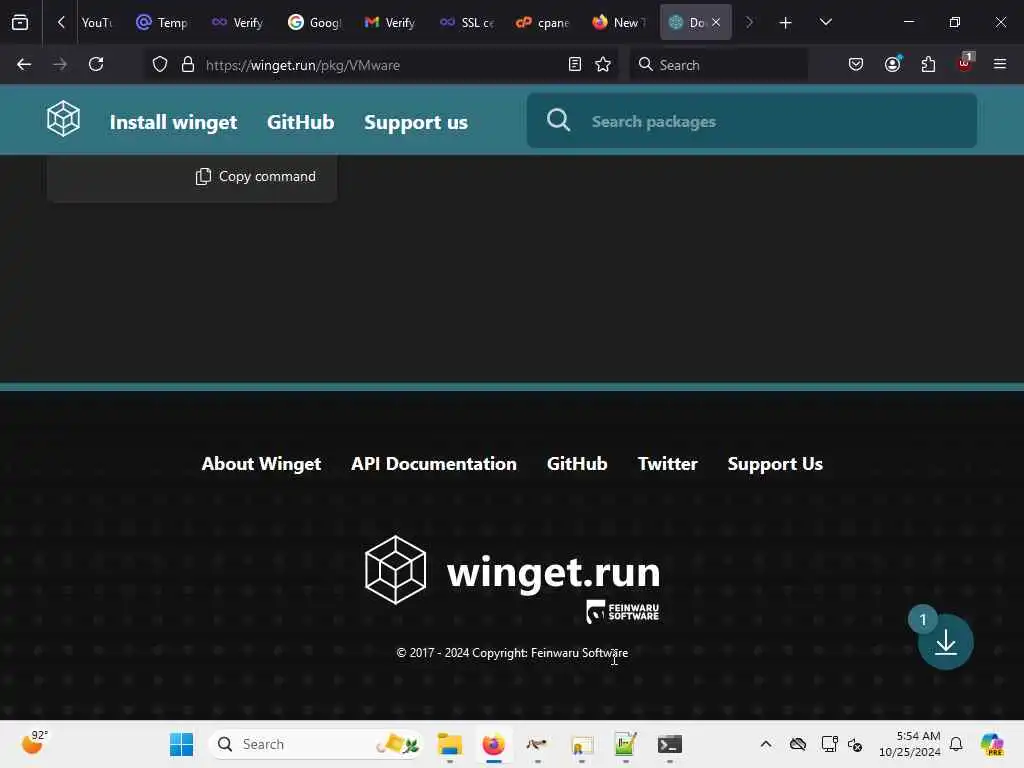Open the Windows Start menu

pos(182,744)
